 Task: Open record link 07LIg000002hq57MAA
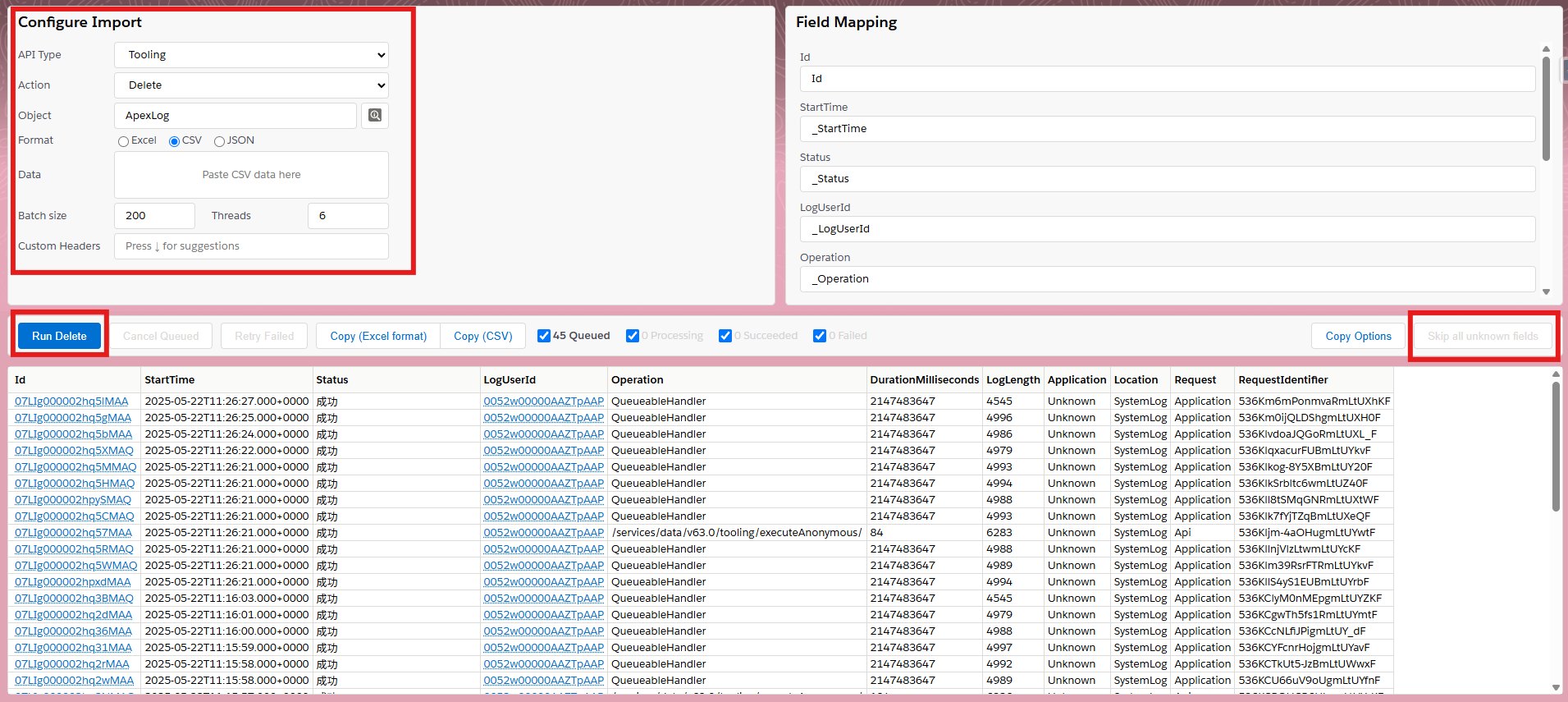tap(73, 533)
